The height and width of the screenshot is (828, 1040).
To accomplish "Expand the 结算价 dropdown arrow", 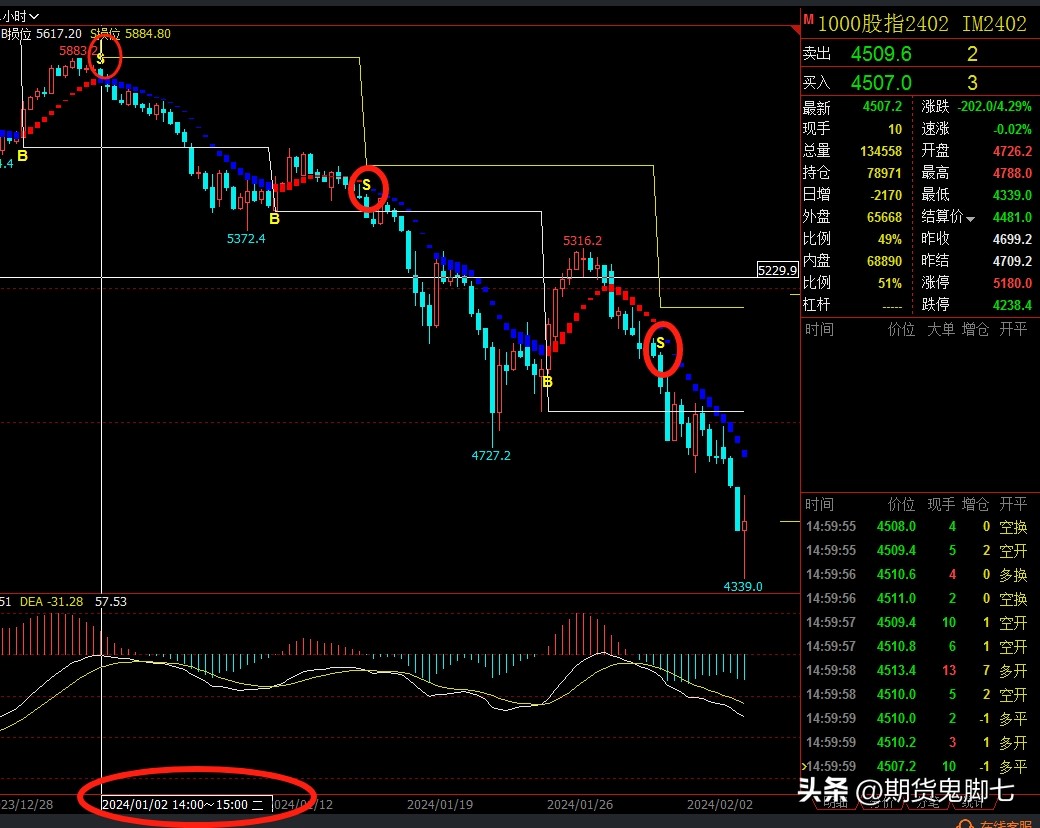I will [970, 218].
